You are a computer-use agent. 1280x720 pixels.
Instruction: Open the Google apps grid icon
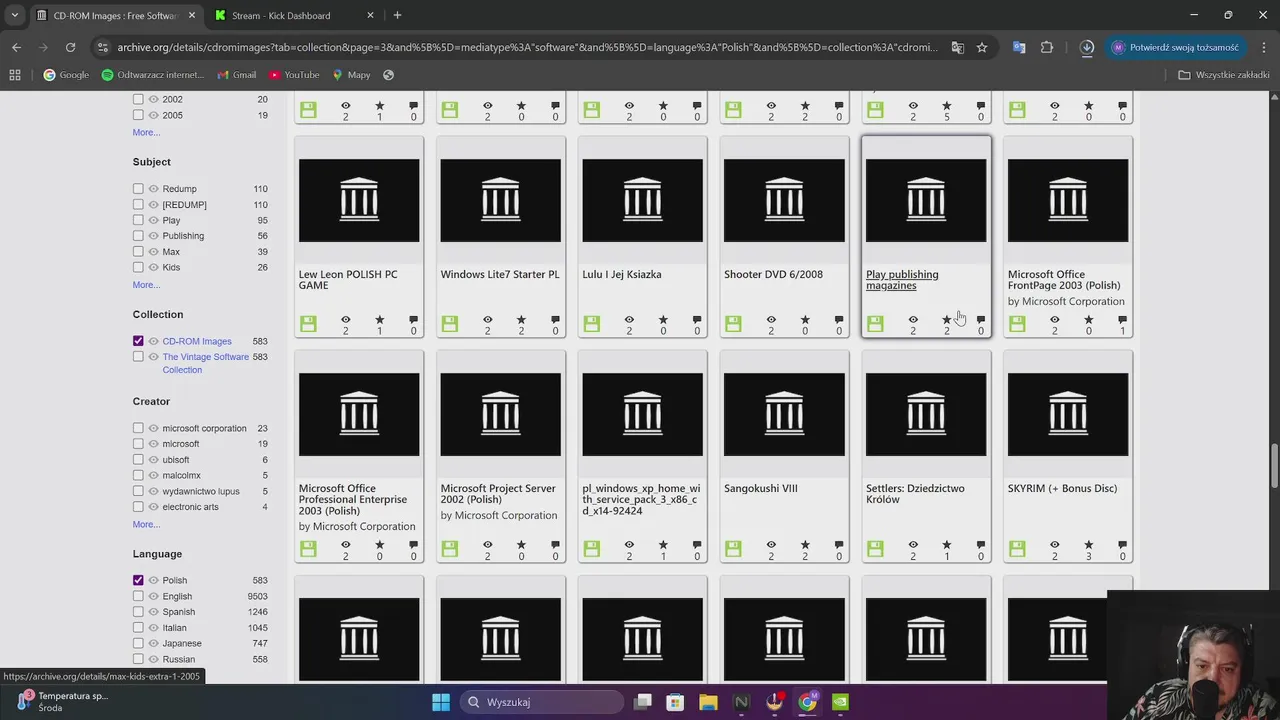[15, 75]
